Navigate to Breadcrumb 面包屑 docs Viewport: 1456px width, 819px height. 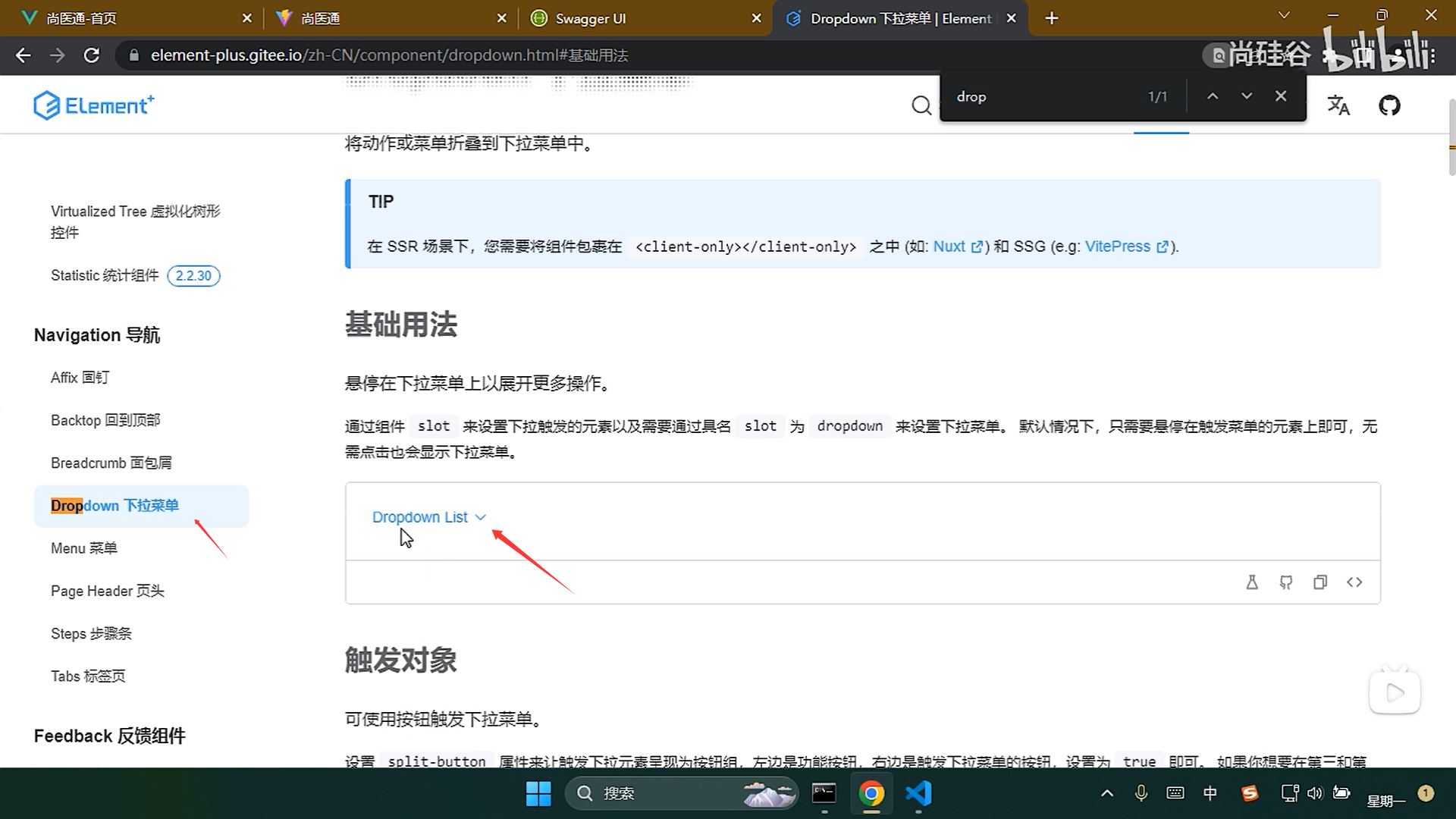[111, 463]
